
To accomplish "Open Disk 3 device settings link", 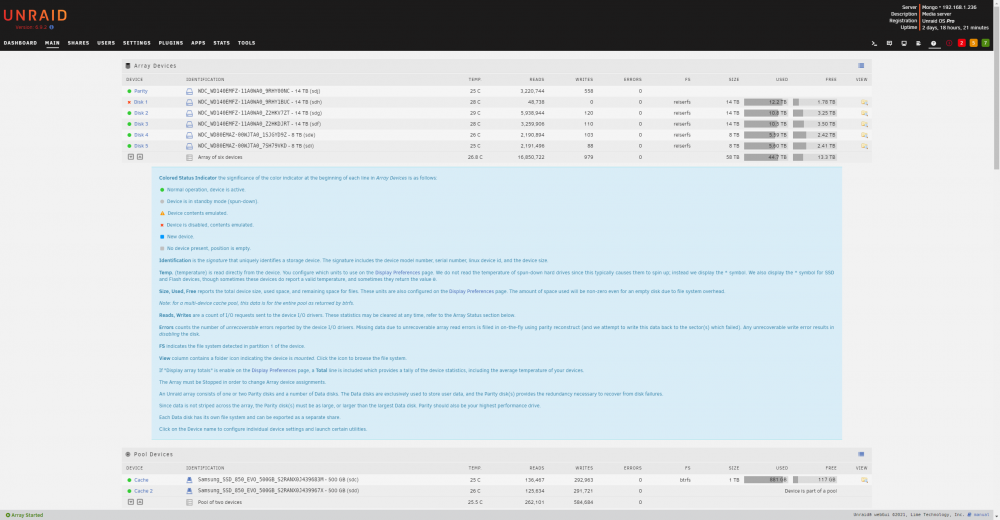I will click(140, 124).
